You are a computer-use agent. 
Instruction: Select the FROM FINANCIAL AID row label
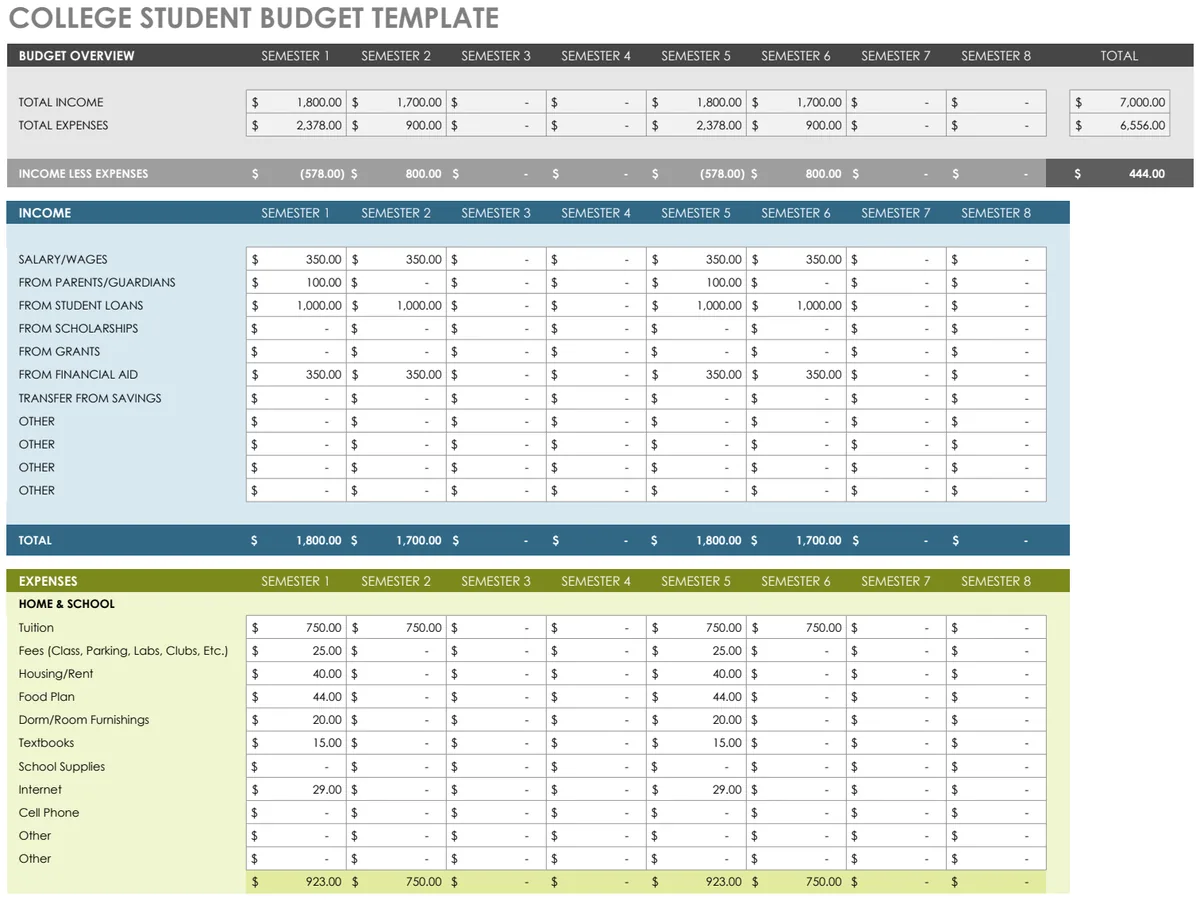[78, 374]
